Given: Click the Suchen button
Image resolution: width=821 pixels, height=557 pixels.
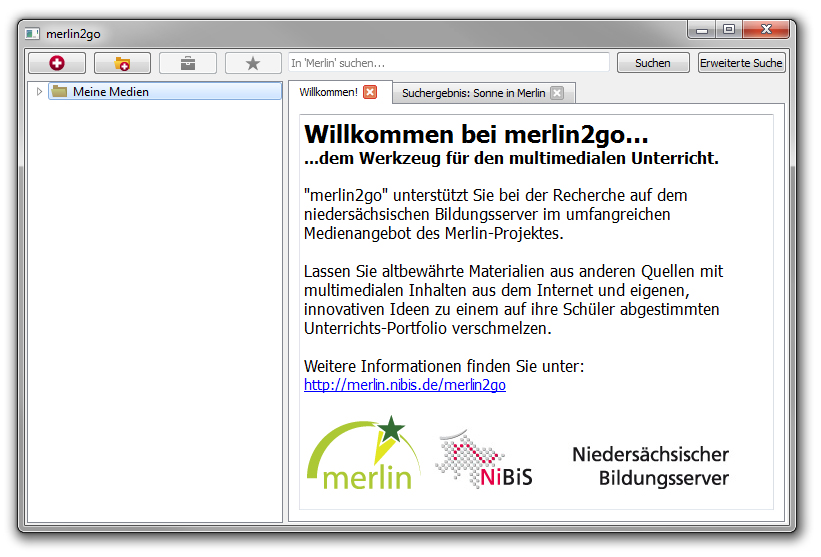Looking at the screenshot, I should tap(653, 63).
